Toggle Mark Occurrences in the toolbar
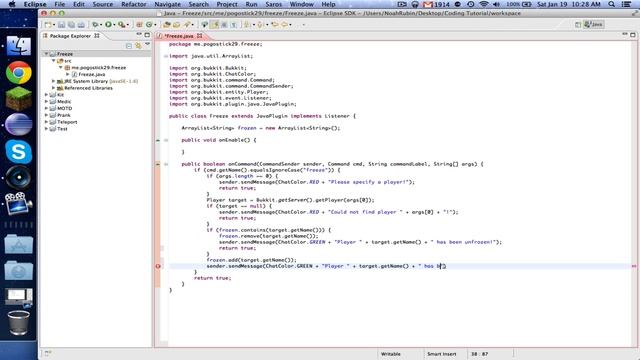This screenshot has width=640, height=360. click(215, 24)
